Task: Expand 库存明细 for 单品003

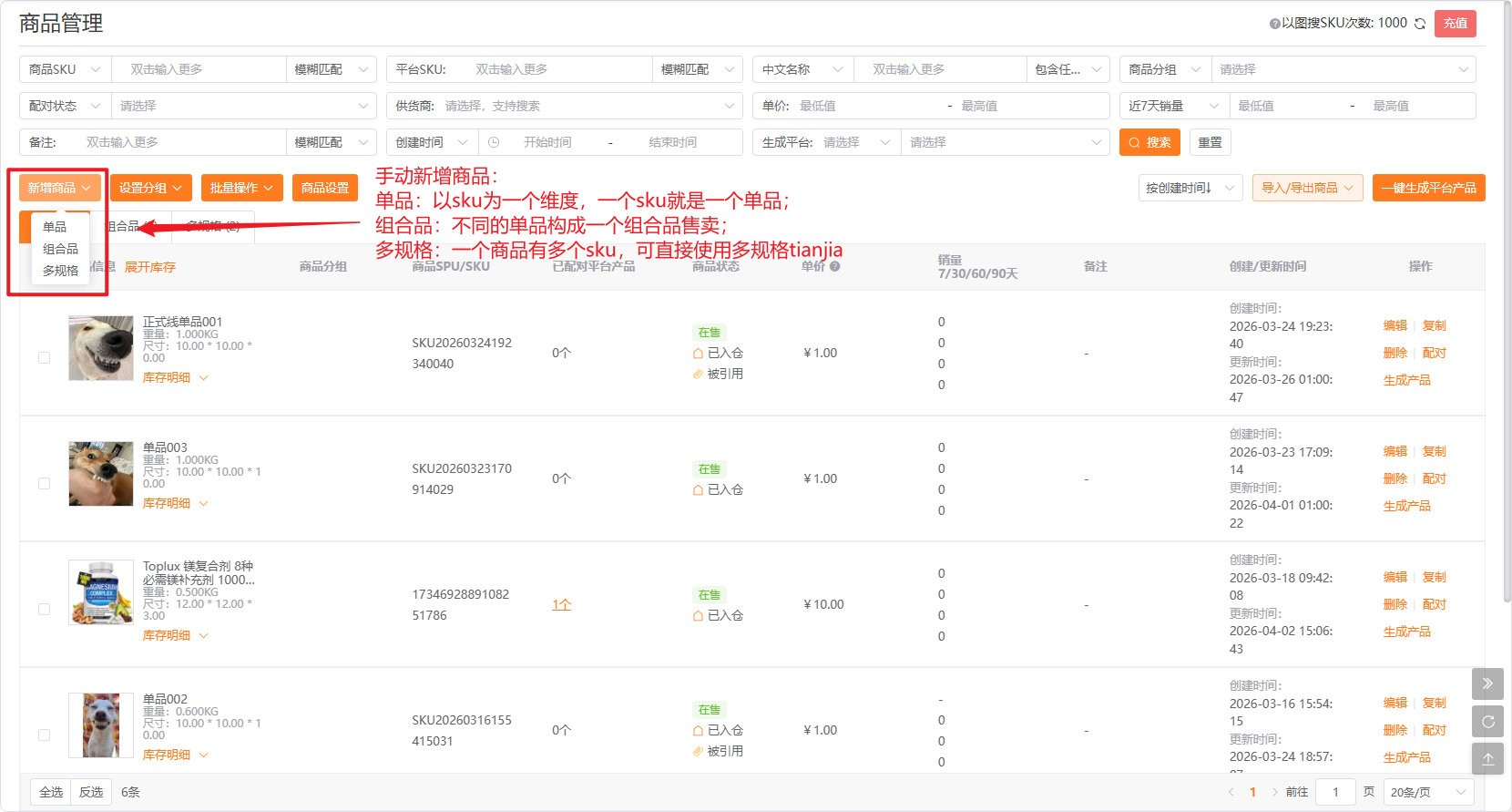Action: tap(175, 503)
